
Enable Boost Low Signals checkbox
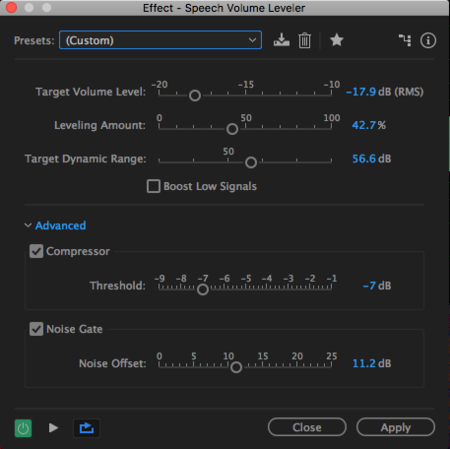153,186
